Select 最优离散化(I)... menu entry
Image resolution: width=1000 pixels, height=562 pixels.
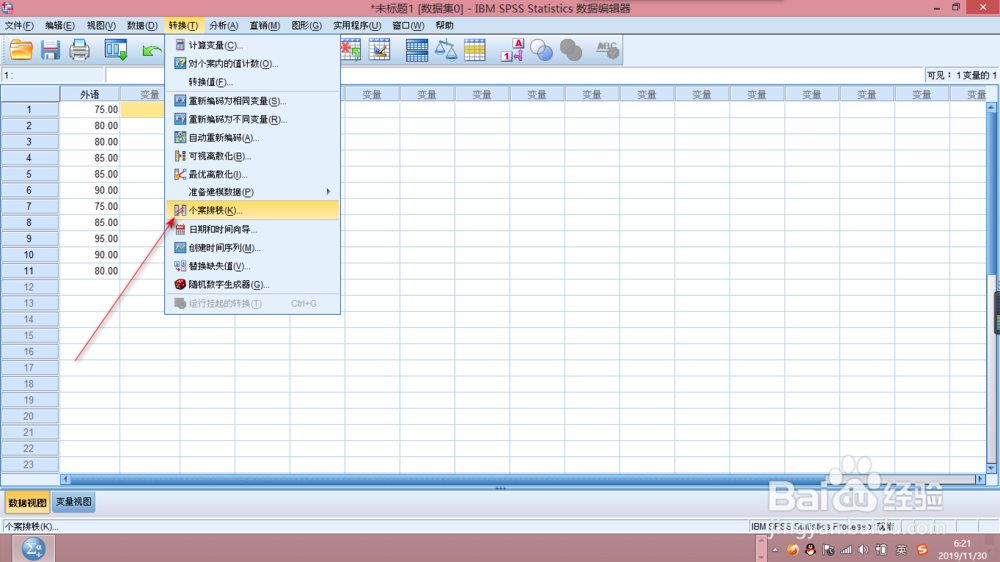(x=252, y=174)
